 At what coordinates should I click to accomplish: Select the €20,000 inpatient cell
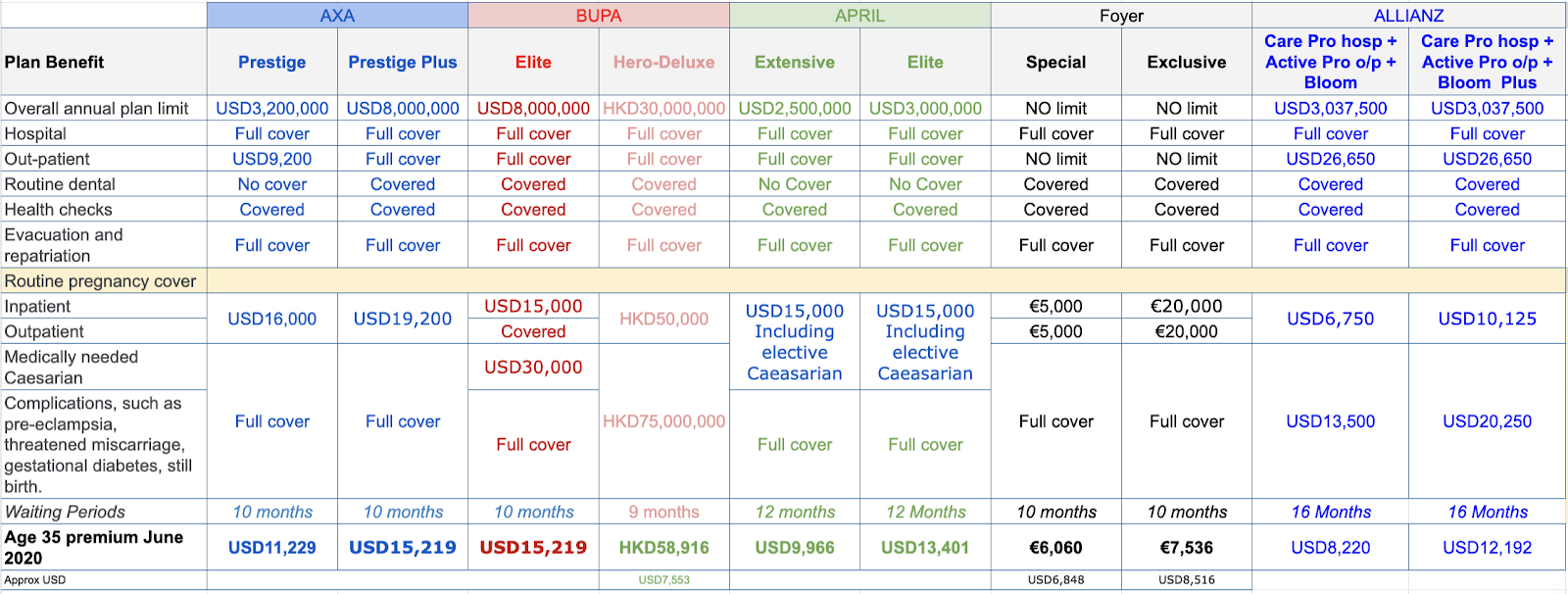coord(1187,306)
